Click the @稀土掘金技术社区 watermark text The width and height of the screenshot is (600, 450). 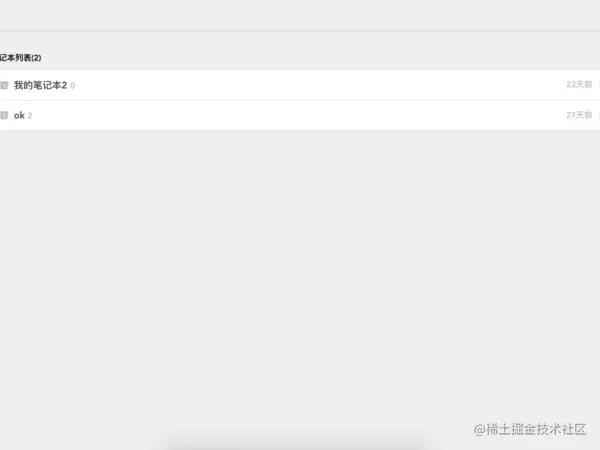pyautogui.click(x=530, y=429)
